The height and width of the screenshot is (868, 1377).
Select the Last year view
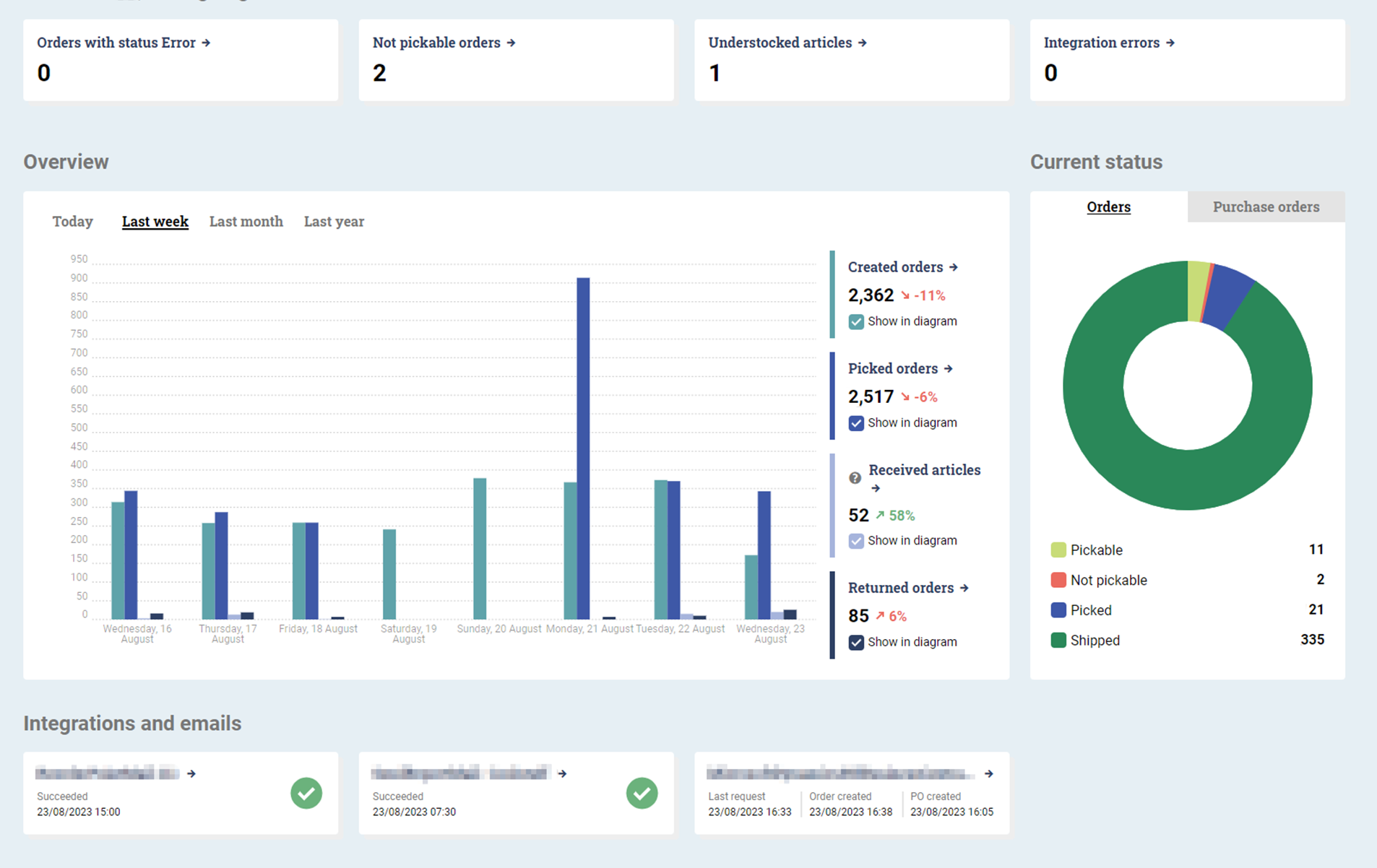coord(334,221)
